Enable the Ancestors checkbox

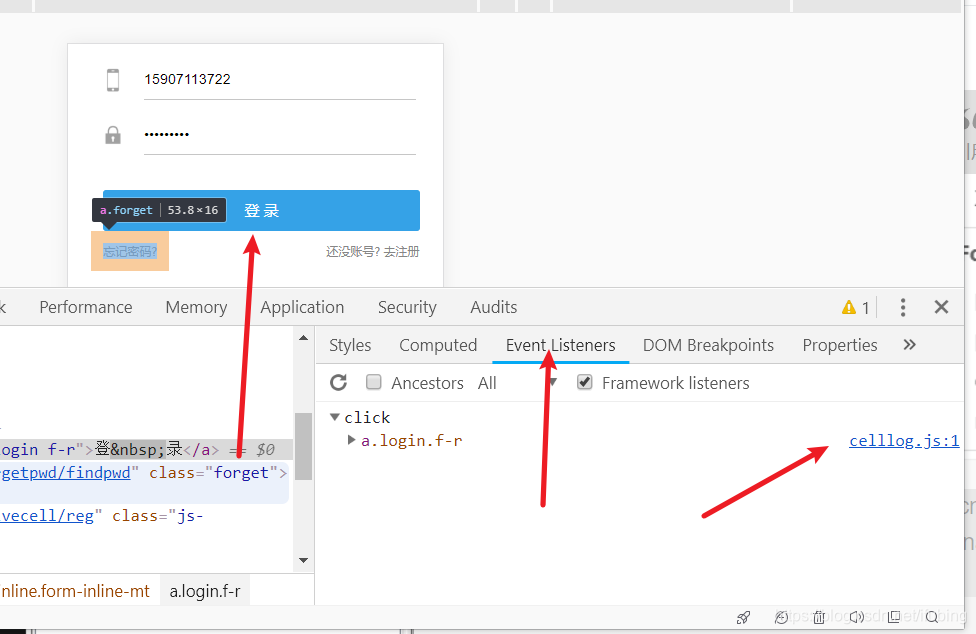(x=373, y=382)
